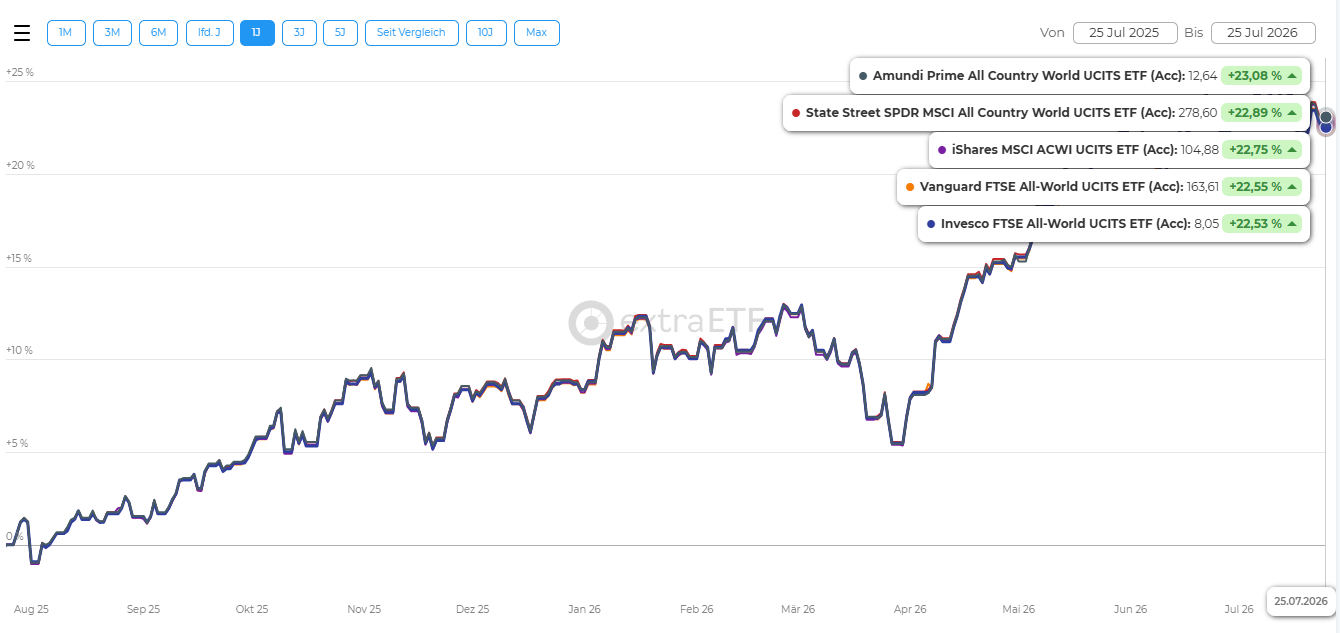
Task: Click the 25.07.2026 date marker label
Action: (x=1301, y=601)
